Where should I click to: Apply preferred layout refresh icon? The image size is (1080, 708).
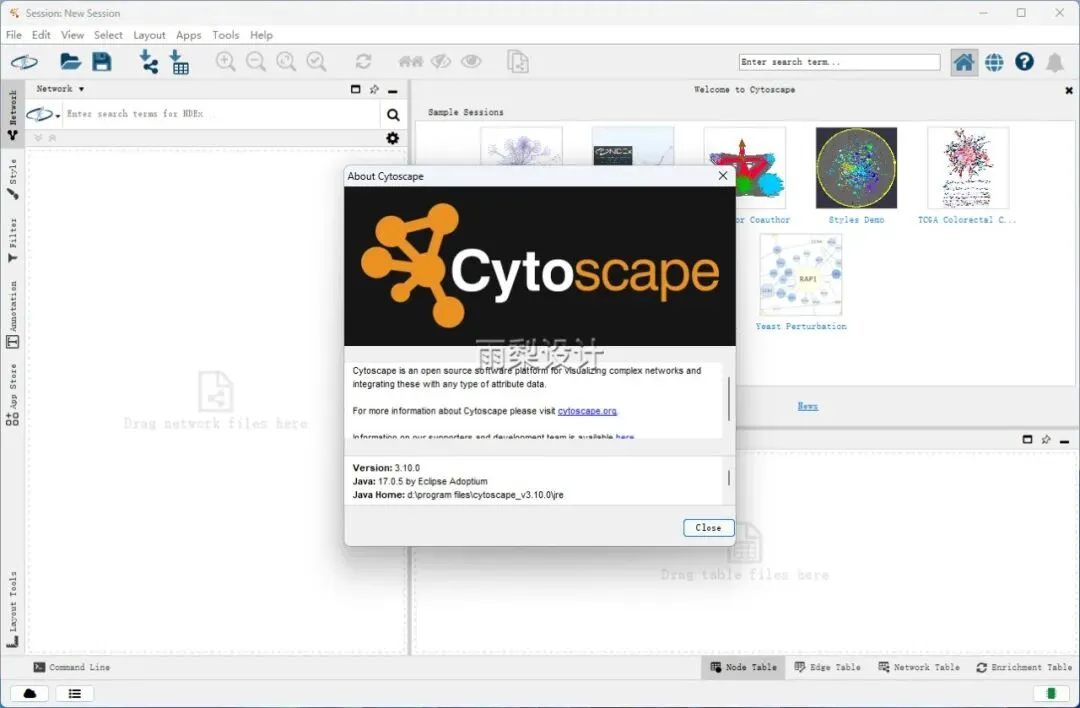(x=364, y=62)
